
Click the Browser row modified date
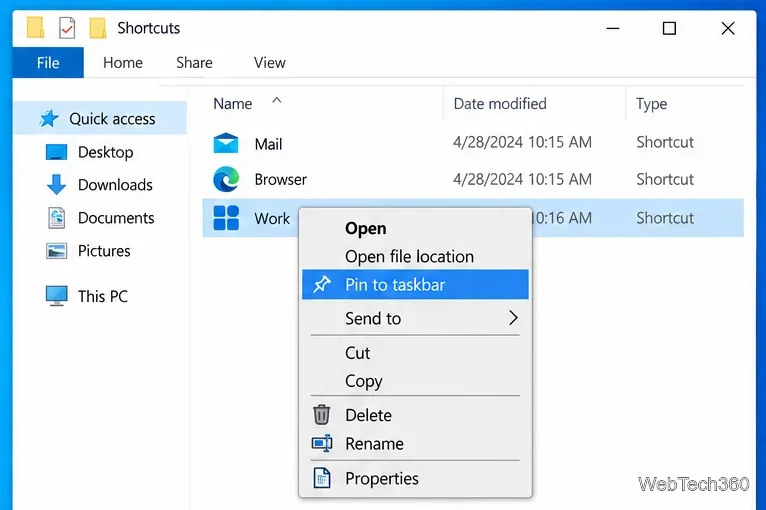pos(522,179)
